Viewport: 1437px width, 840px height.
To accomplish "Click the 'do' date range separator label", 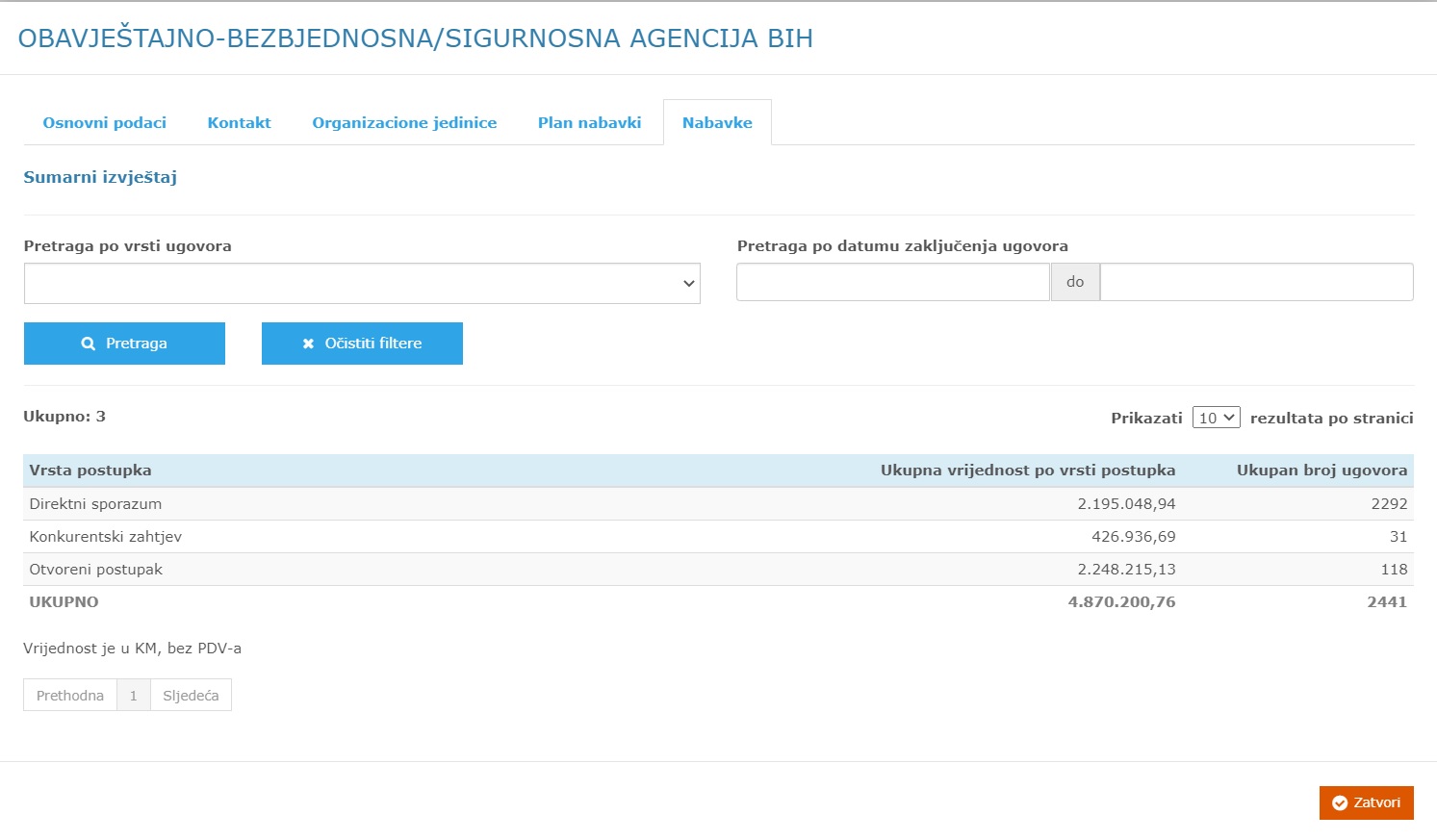I will (x=1075, y=282).
